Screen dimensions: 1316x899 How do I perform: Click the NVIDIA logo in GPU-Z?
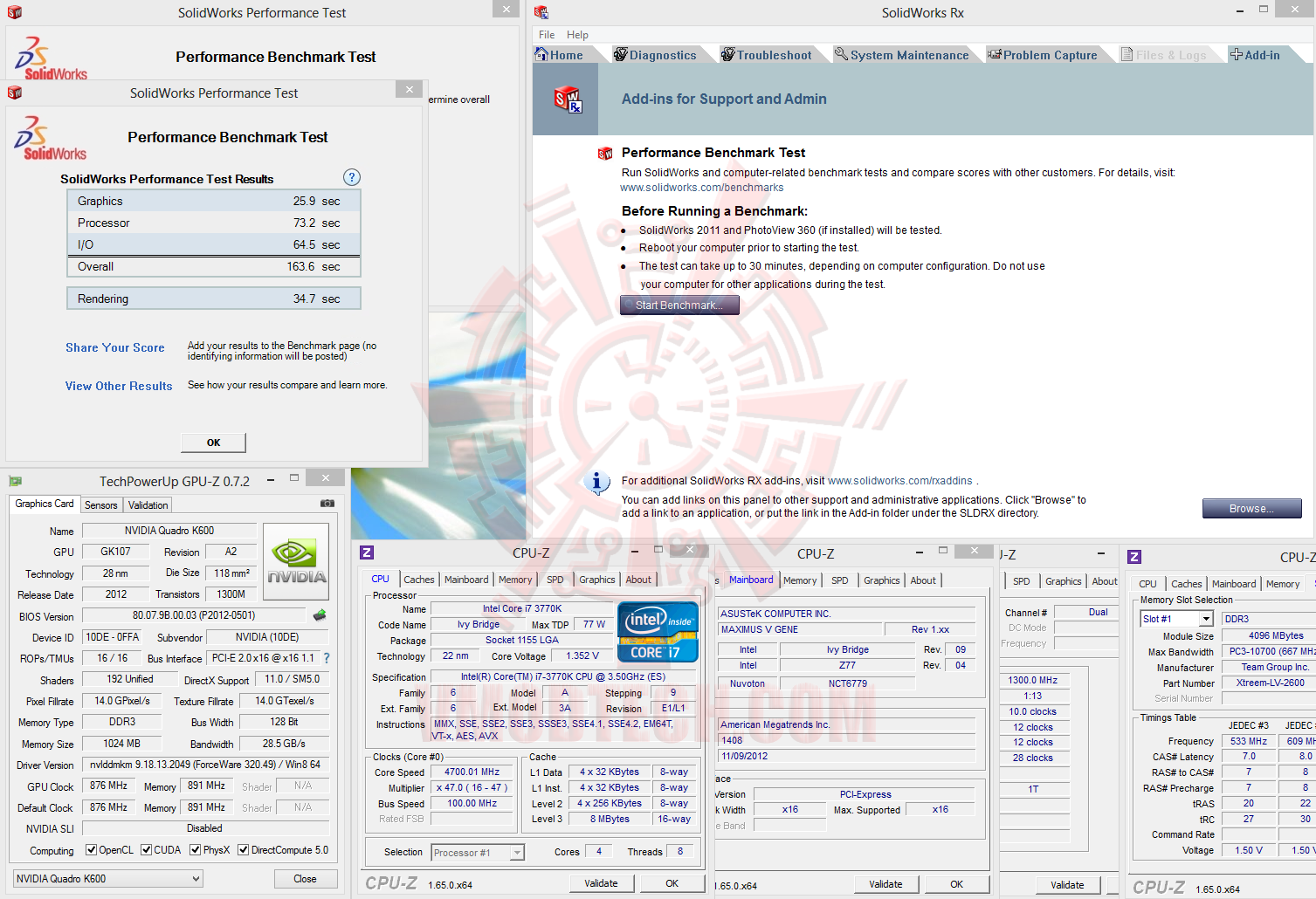pos(296,561)
